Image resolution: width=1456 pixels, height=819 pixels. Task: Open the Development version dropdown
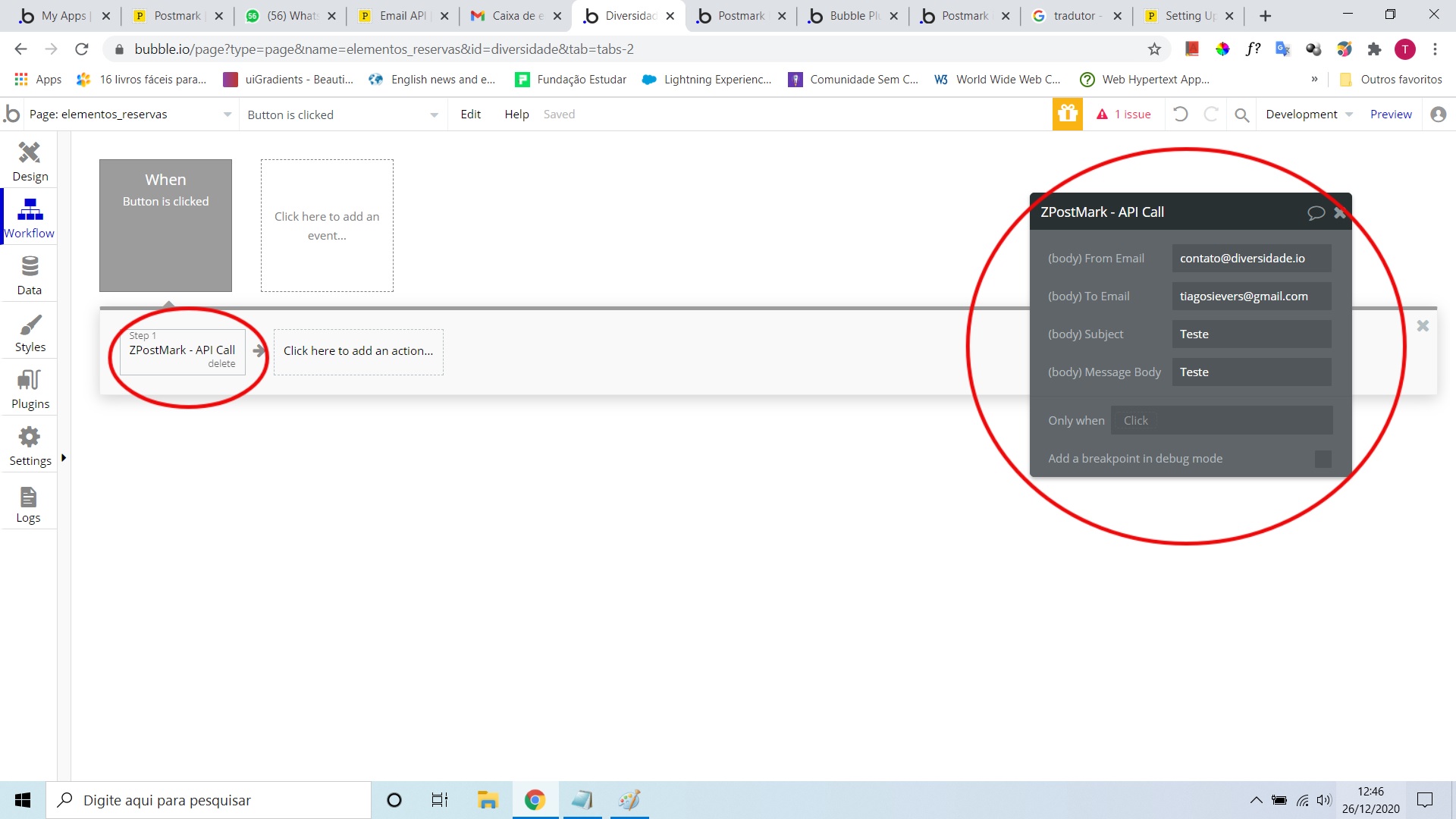click(x=1309, y=115)
